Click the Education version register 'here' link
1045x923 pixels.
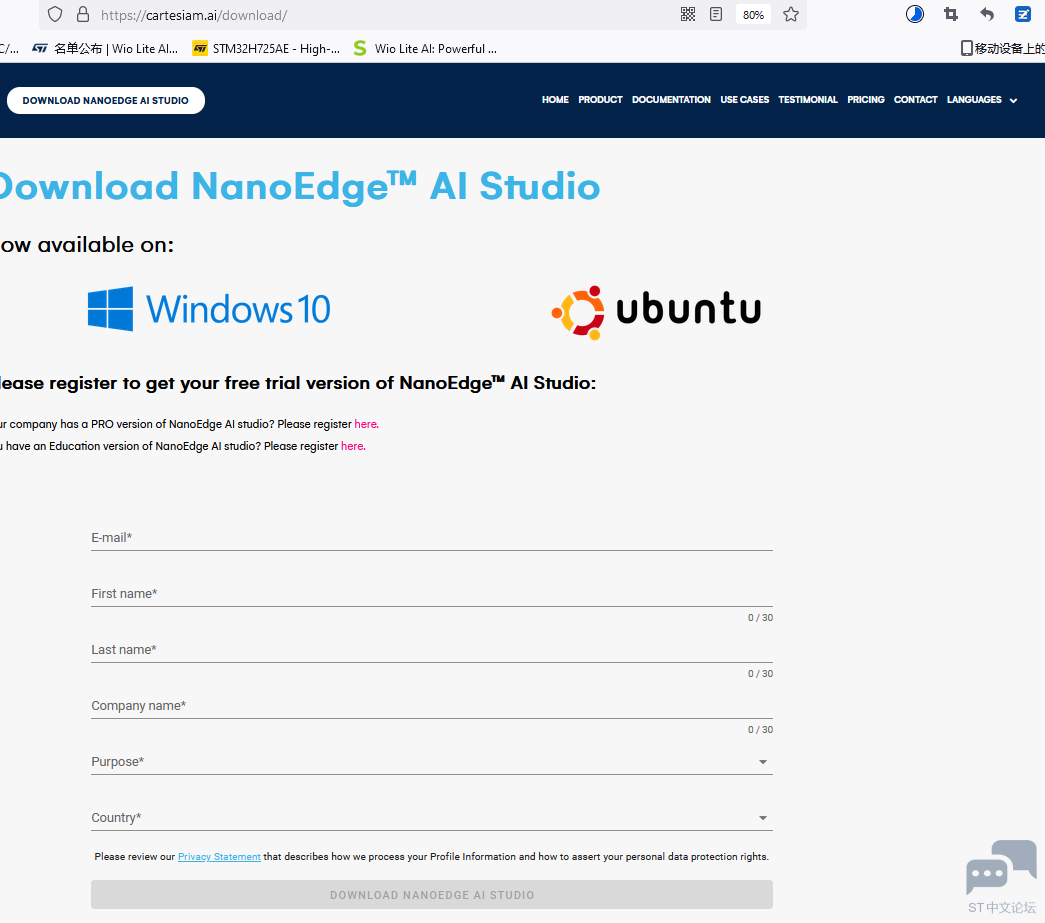point(353,447)
